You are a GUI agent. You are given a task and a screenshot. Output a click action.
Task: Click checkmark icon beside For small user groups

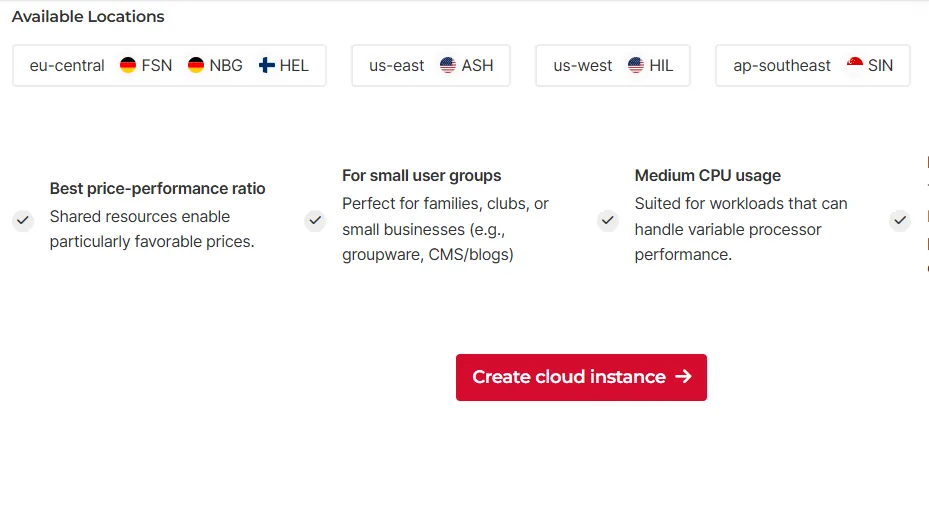[x=315, y=220]
